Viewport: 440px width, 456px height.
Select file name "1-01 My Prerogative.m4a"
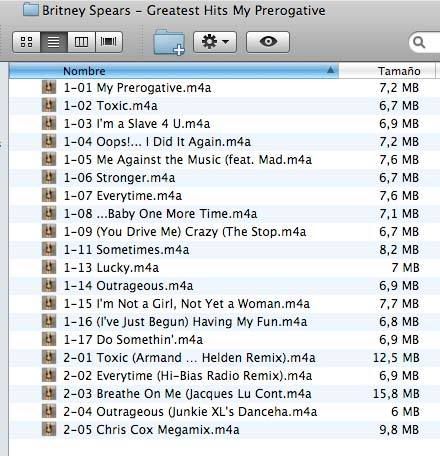[x=137, y=88]
